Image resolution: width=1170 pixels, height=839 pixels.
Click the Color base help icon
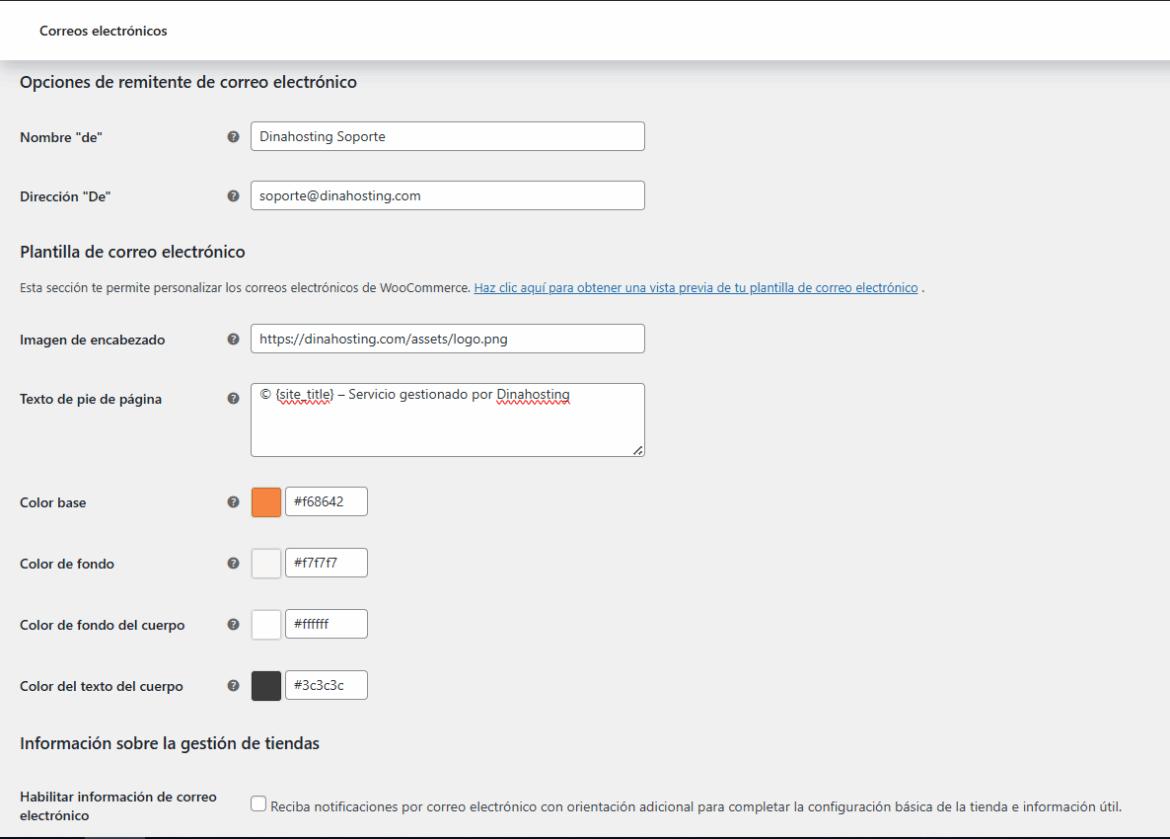tap(233, 502)
